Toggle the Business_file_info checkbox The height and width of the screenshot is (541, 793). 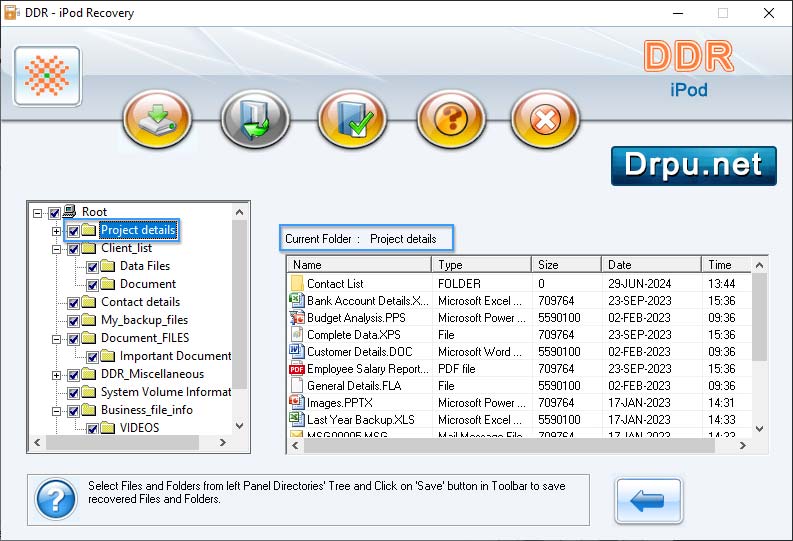coord(73,411)
